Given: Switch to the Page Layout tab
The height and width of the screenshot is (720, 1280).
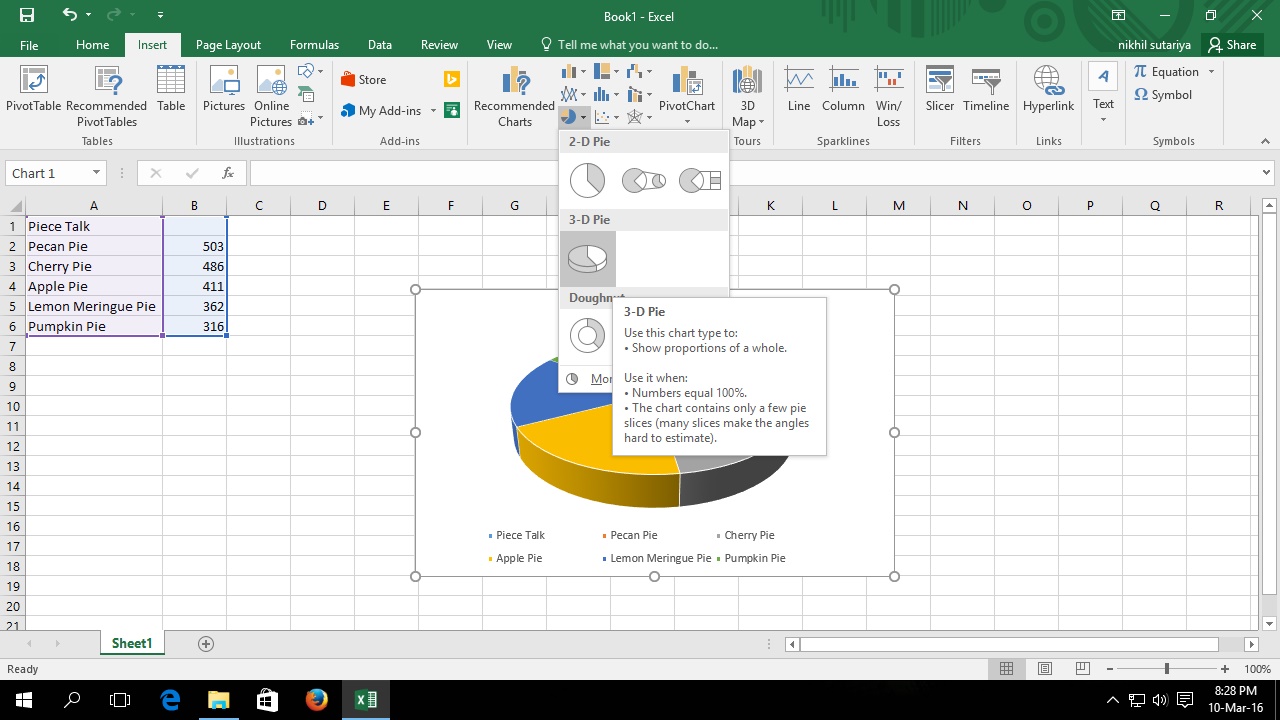Looking at the screenshot, I should (228, 45).
